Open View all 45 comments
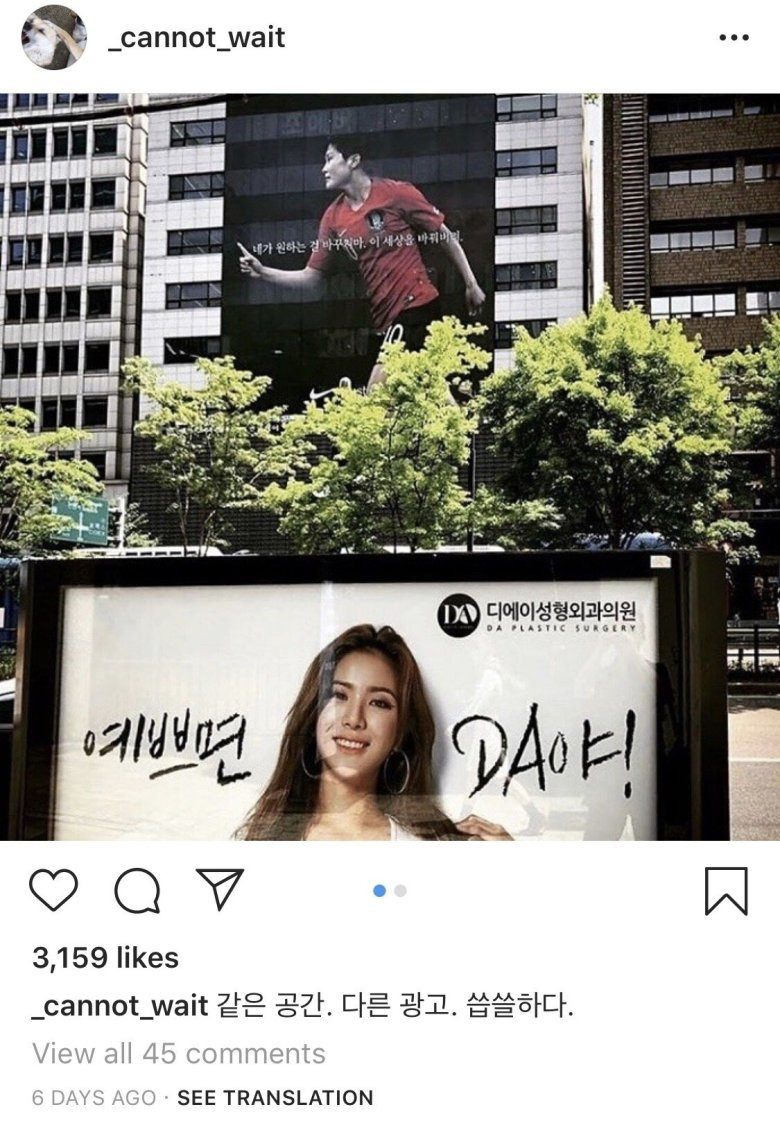The image size is (780, 1132). [x=179, y=1053]
